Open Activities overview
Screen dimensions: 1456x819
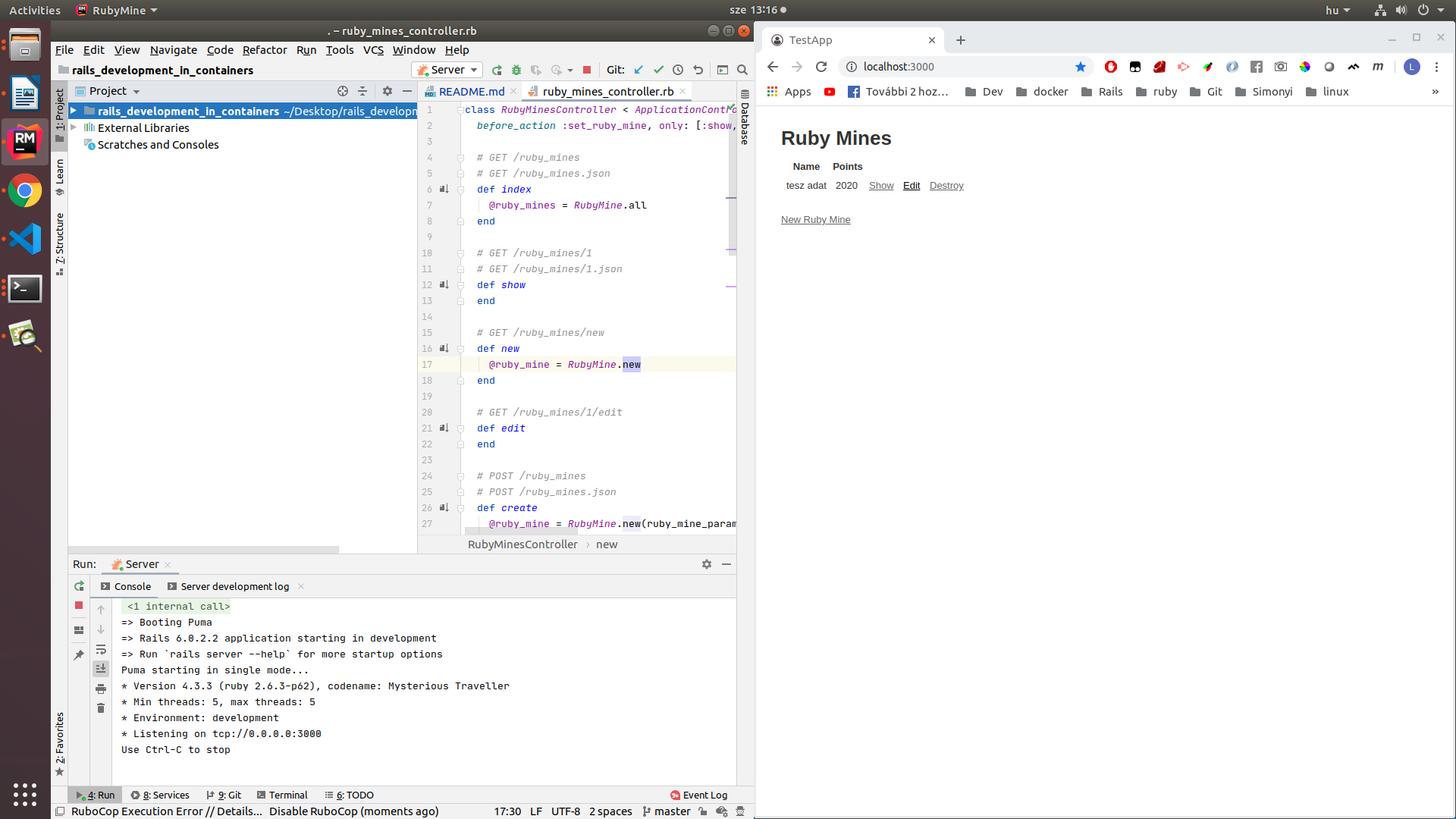coord(35,10)
